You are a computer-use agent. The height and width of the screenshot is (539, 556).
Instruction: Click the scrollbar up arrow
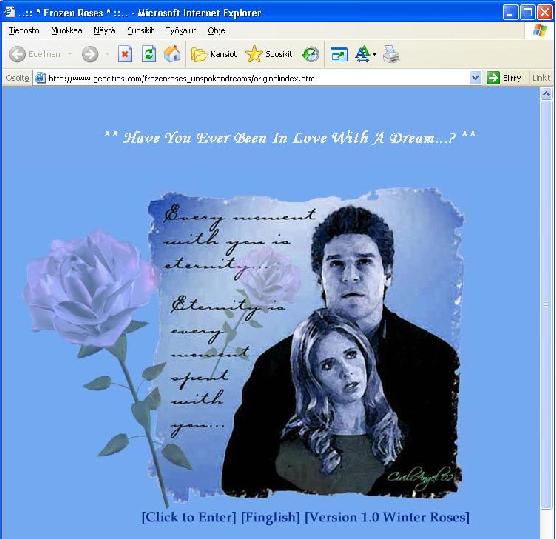pos(546,94)
